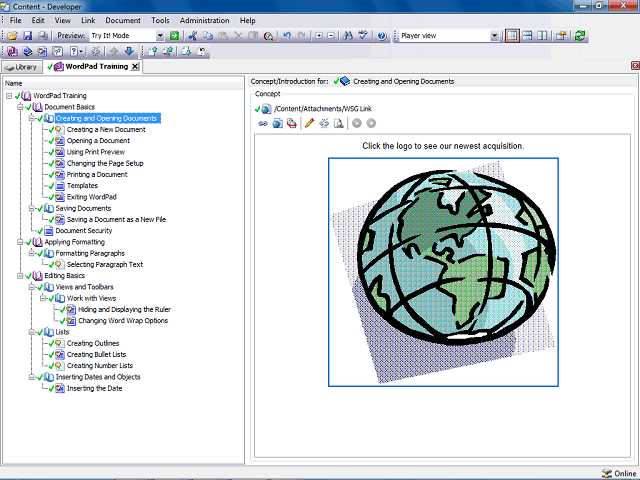This screenshot has width=640, height=480.
Task: Click the Cut scissors icon
Action: (193, 36)
